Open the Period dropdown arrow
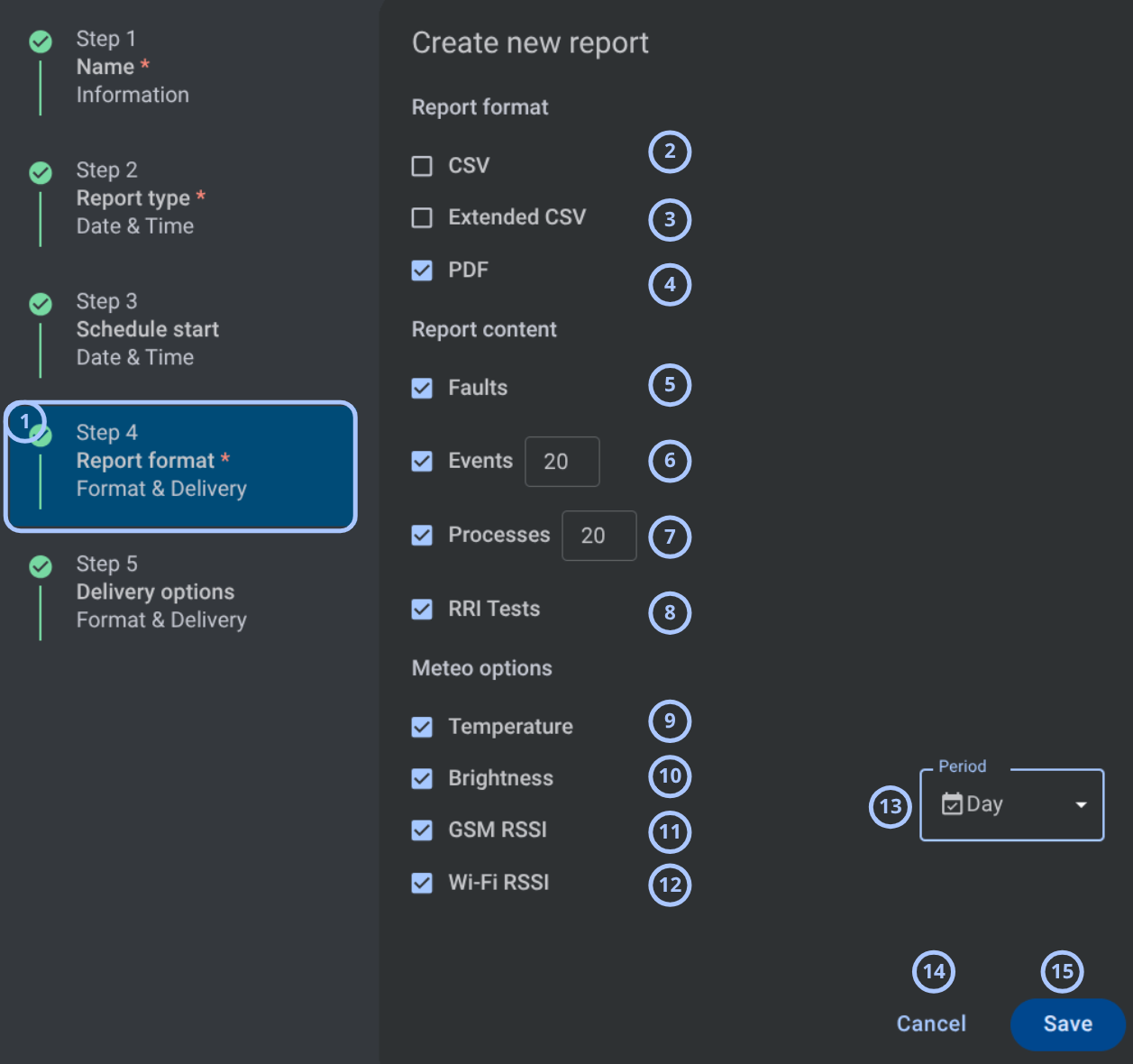This screenshot has height=1064, width=1133. [x=1081, y=804]
